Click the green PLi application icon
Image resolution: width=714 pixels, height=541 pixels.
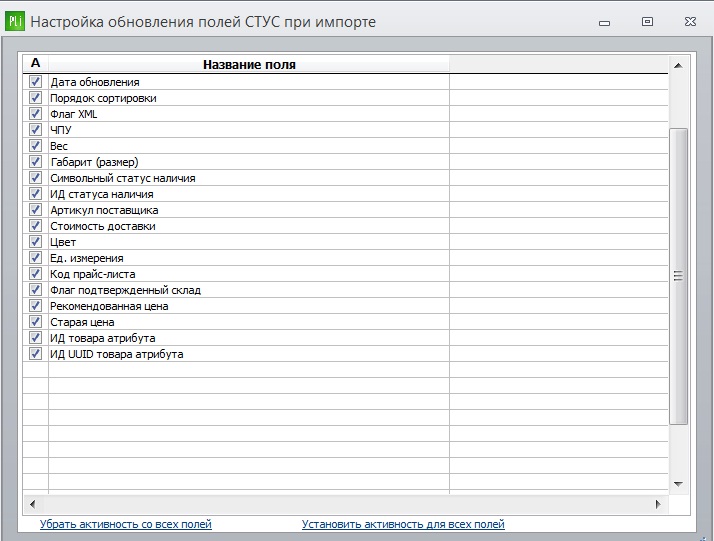point(15,21)
